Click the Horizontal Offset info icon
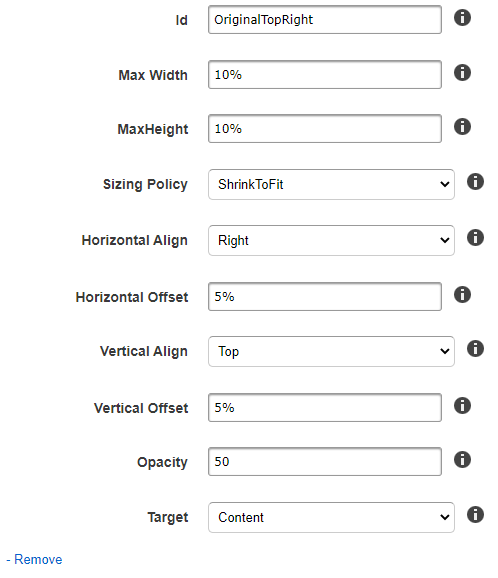The width and height of the screenshot is (498, 578). click(x=462, y=295)
